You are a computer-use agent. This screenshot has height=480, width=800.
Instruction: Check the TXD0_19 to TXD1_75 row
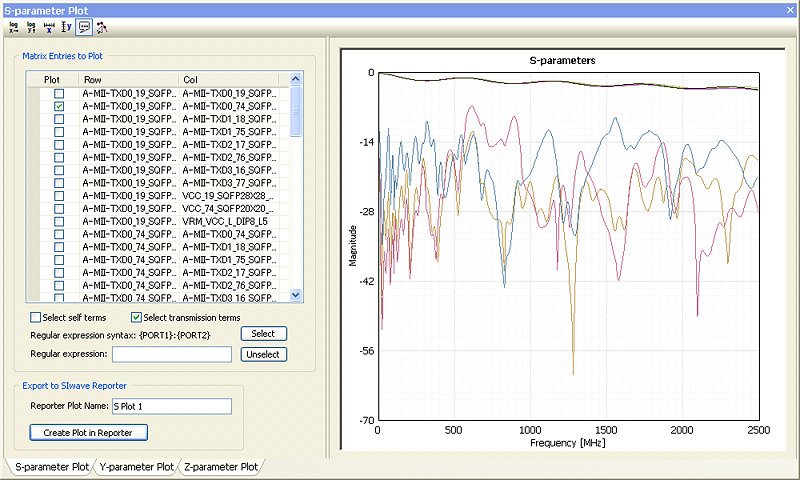(59, 132)
